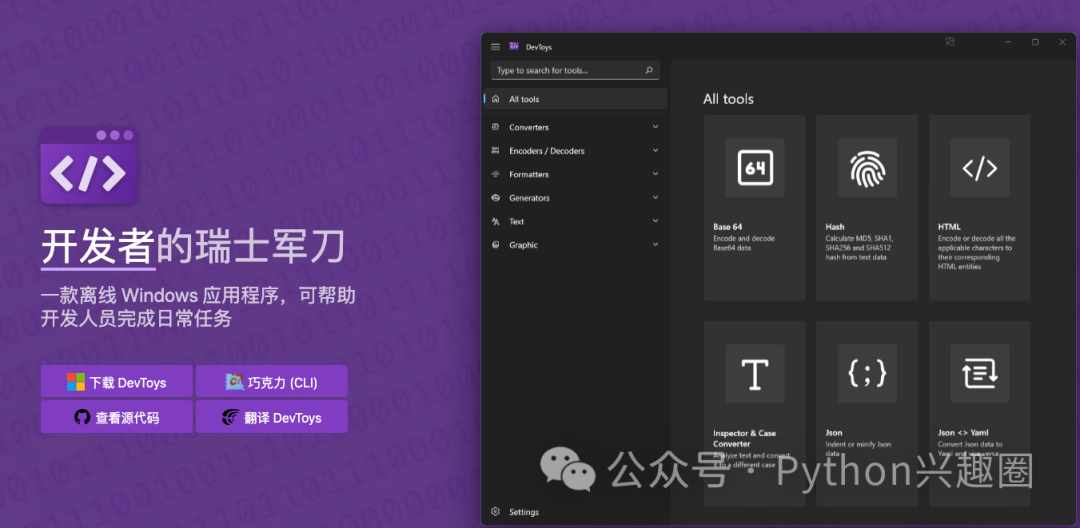Image resolution: width=1080 pixels, height=528 pixels.
Task: Maximize the DevToys window
Action: click(1035, 42)
